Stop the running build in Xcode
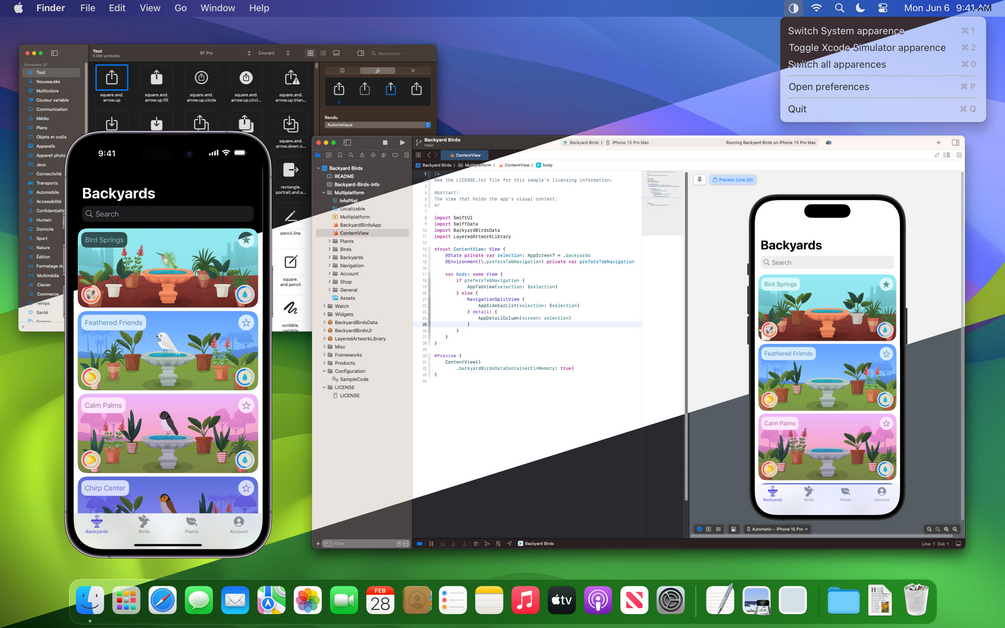Screen dimensions: 1005x628 tap(385, 142)
